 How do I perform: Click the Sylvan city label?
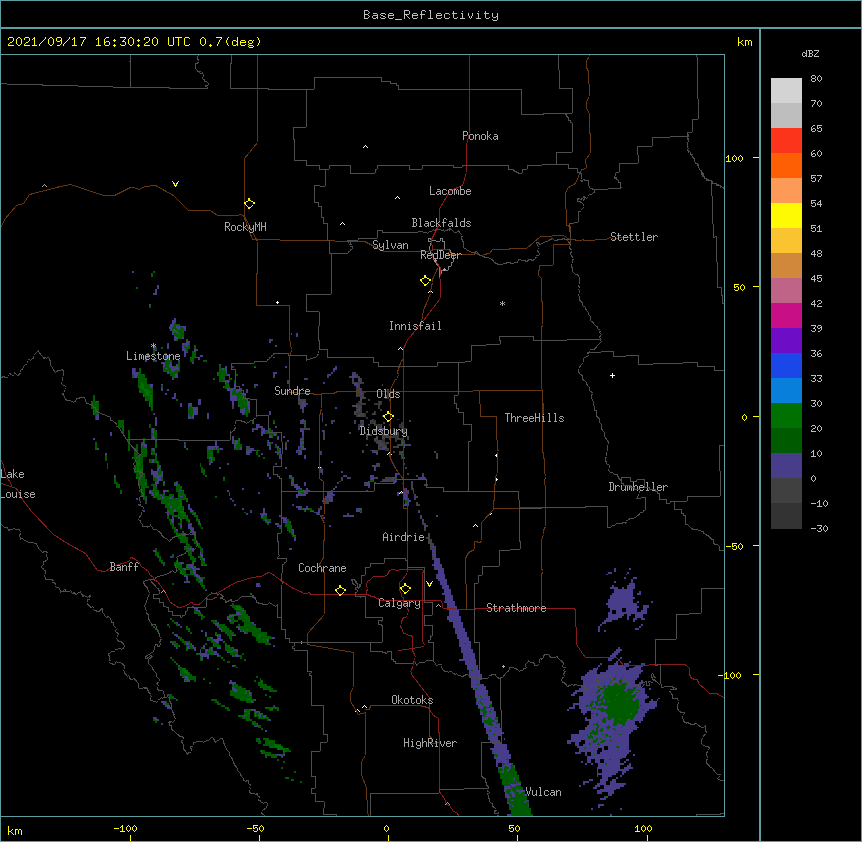[390, 245]
